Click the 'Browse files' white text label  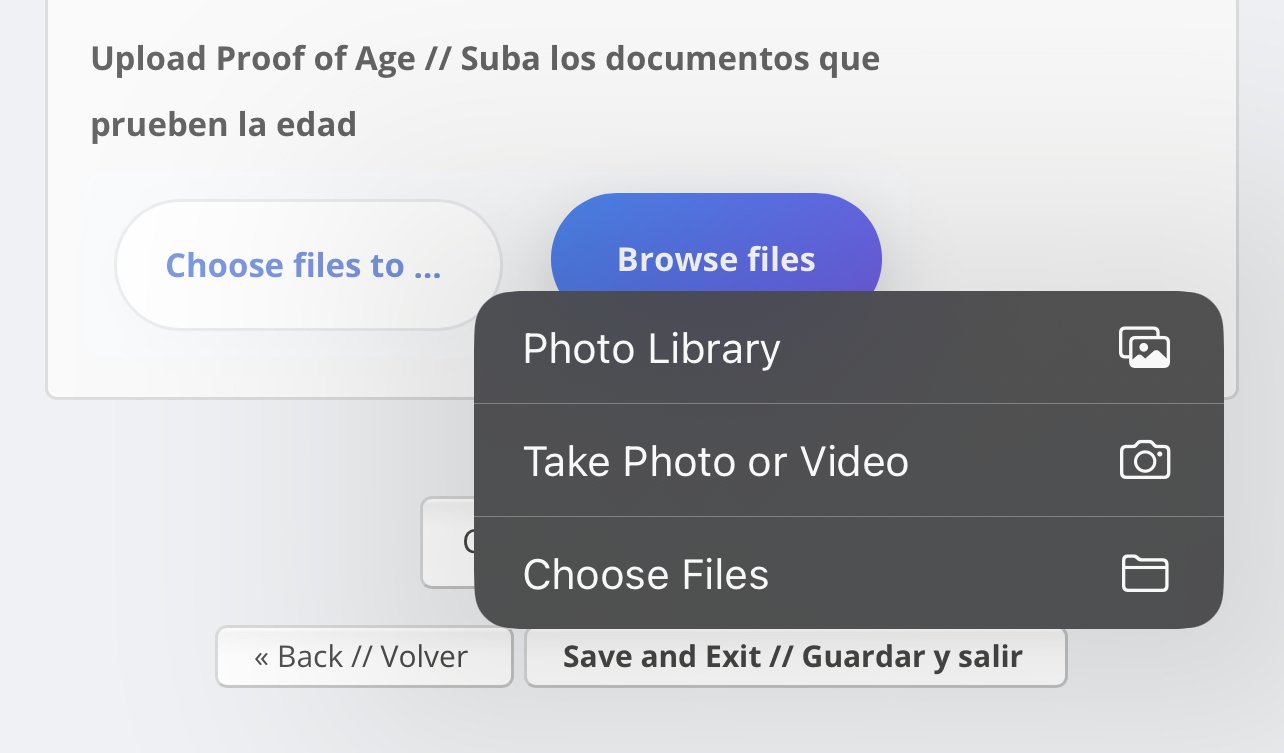point(716,259)
